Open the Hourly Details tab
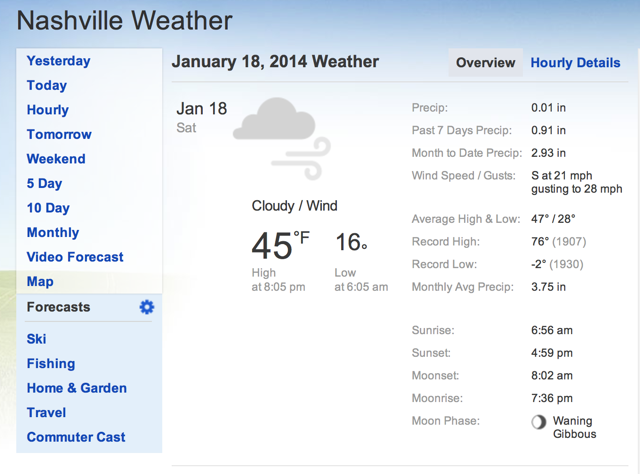 tap(575, 63)
